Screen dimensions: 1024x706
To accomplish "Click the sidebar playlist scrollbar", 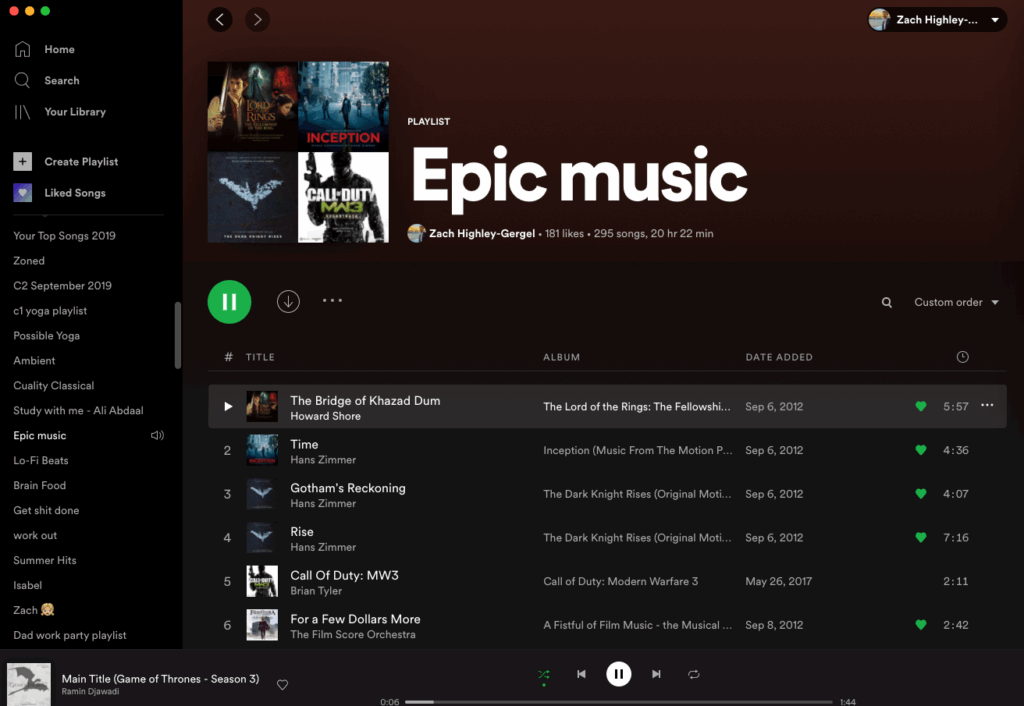I will pos(178,335).
